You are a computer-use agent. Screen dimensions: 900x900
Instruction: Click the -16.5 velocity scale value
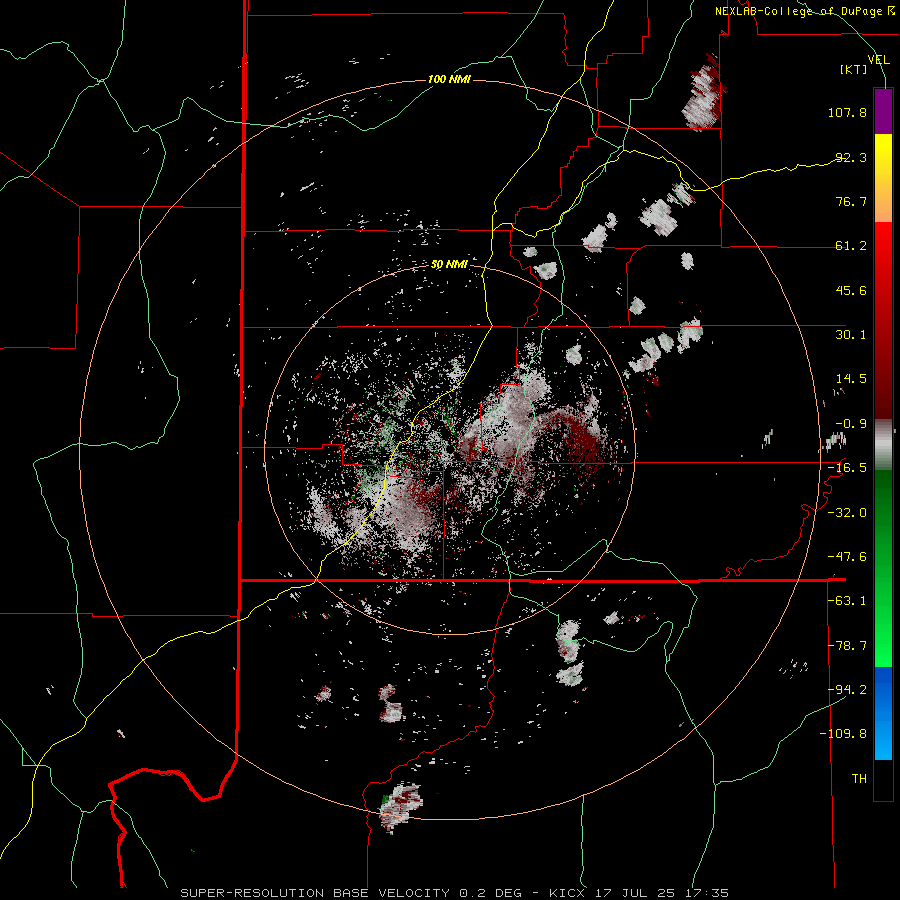coord(847,468)
